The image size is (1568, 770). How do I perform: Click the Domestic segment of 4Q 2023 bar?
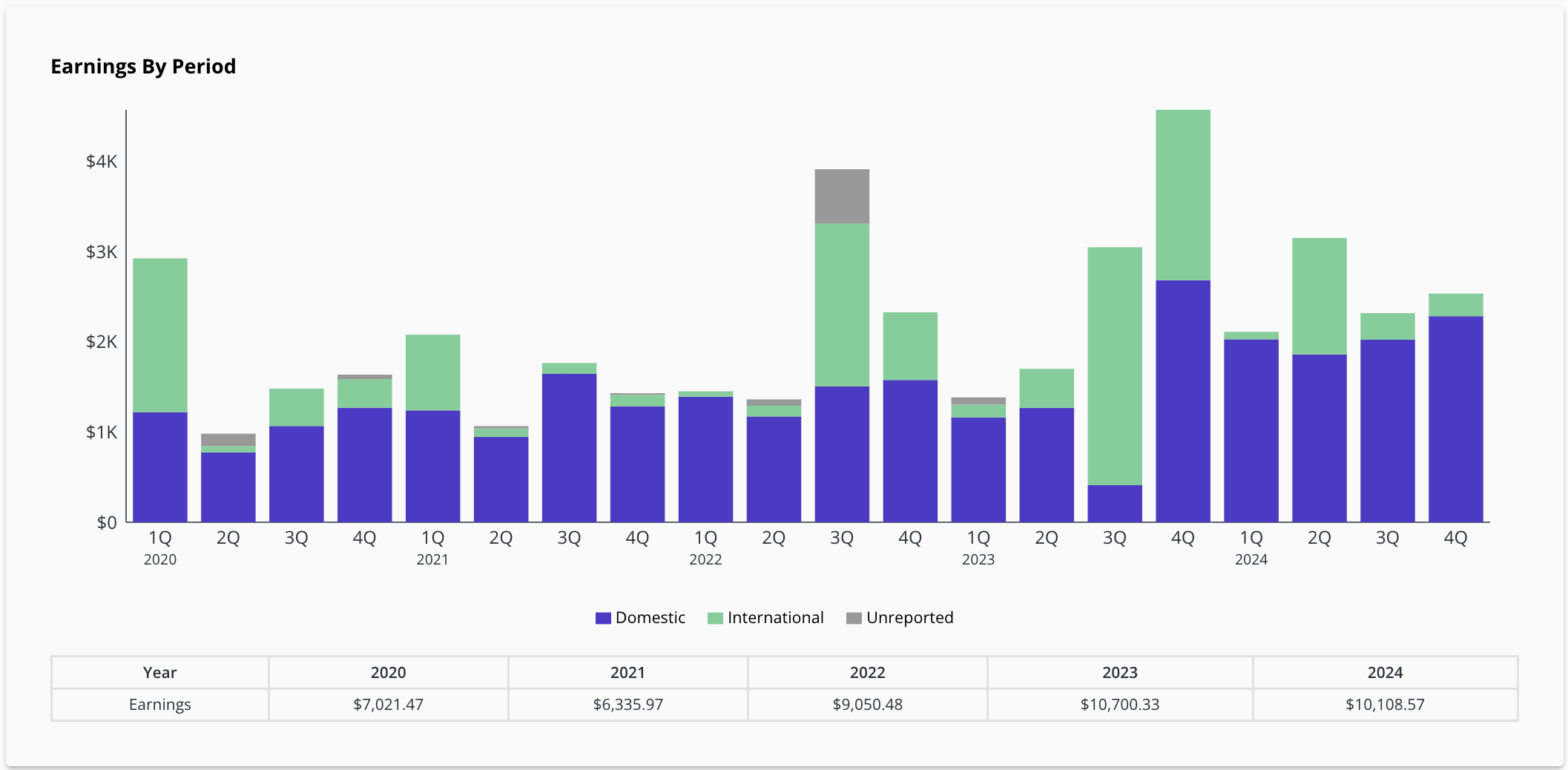1182,401
